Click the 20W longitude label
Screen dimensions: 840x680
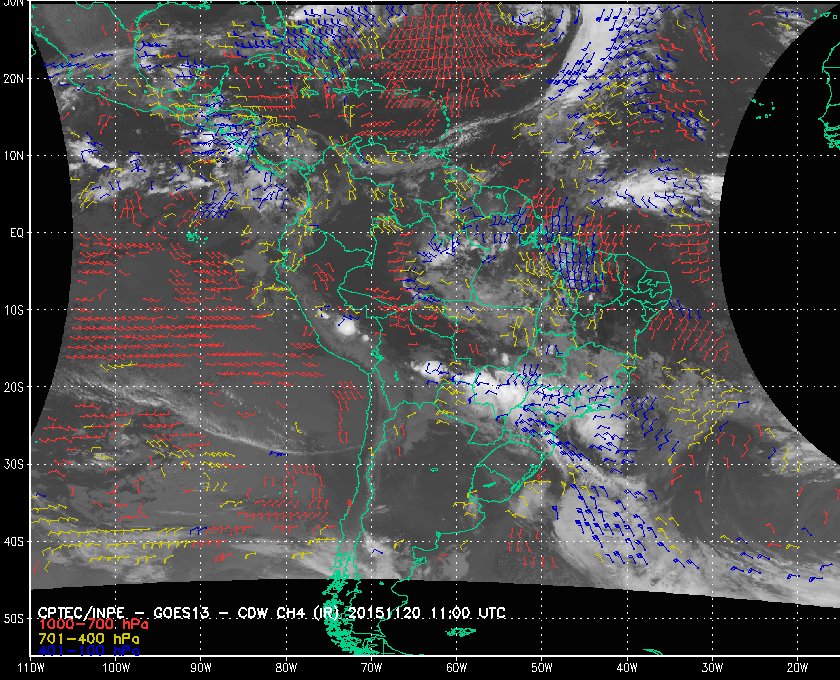click(797, 668)
